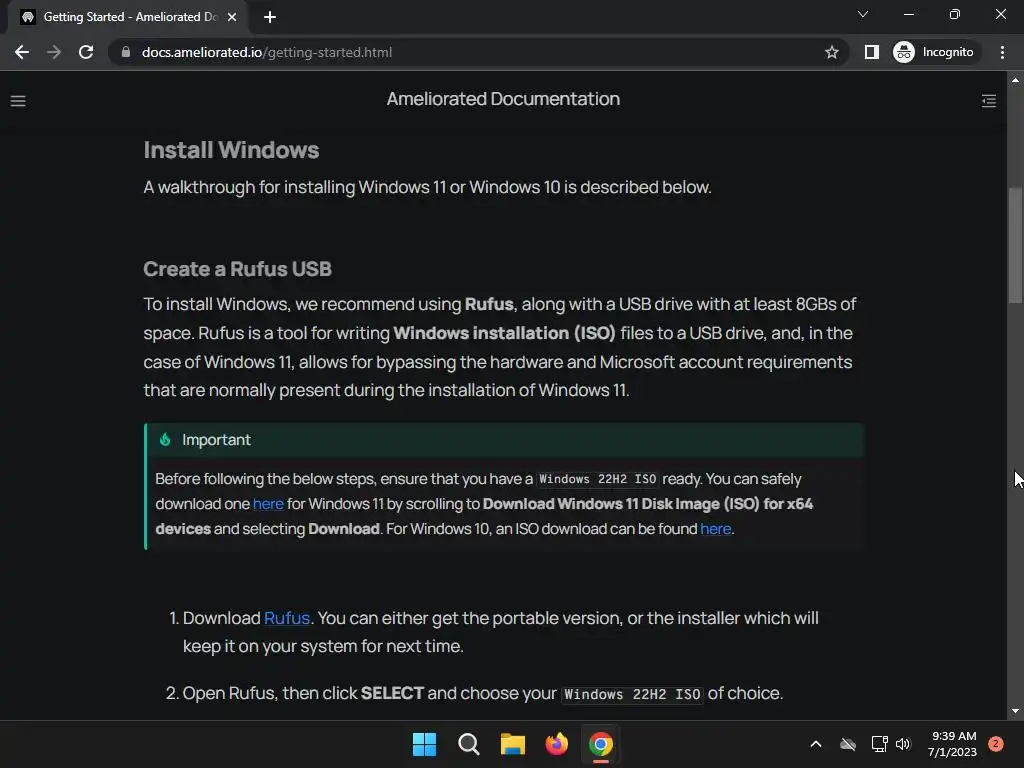Open the clock and date panel
The image size is (1024, 768).
952,744
